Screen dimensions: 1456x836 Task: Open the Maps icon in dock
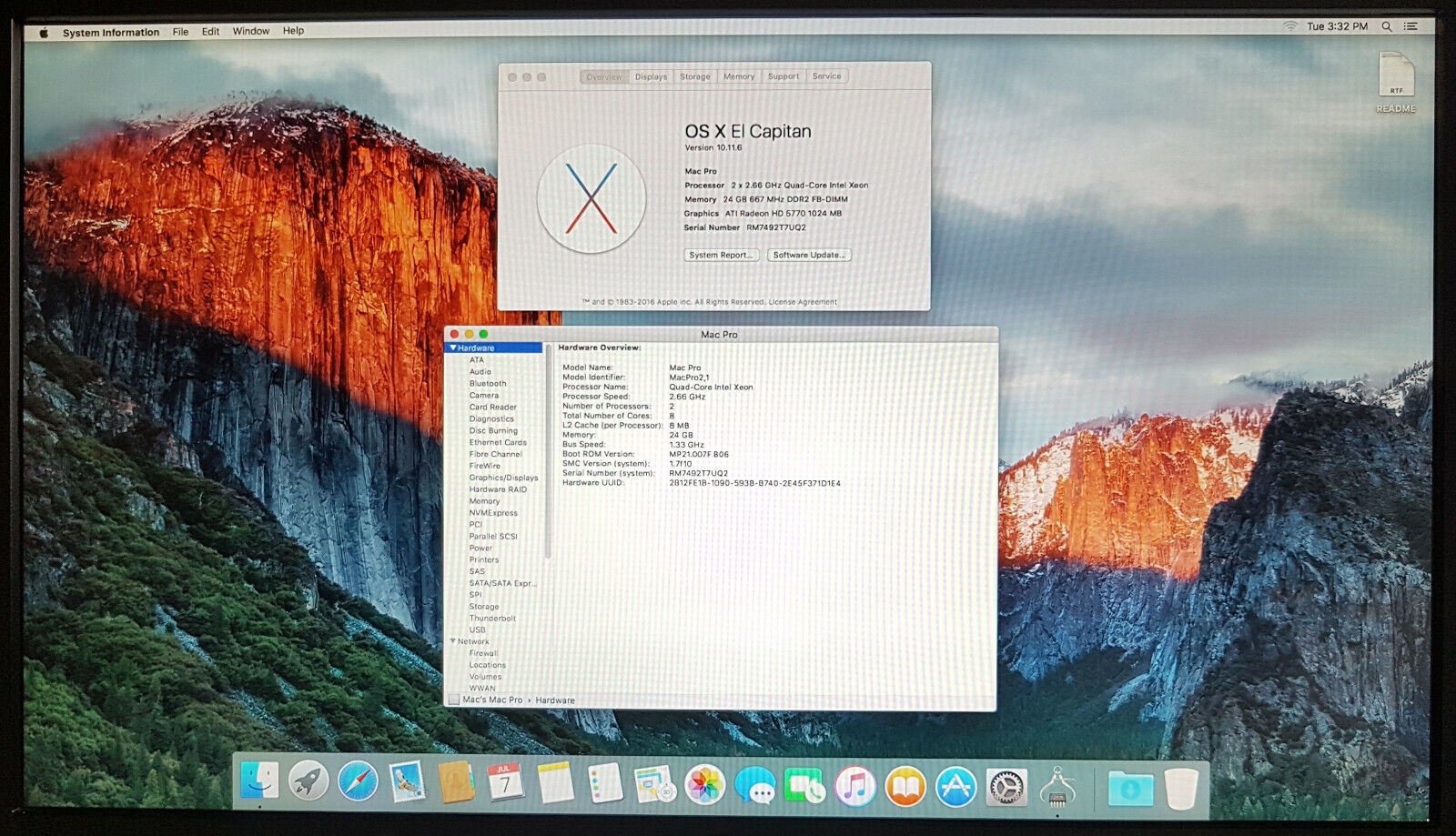654,784
